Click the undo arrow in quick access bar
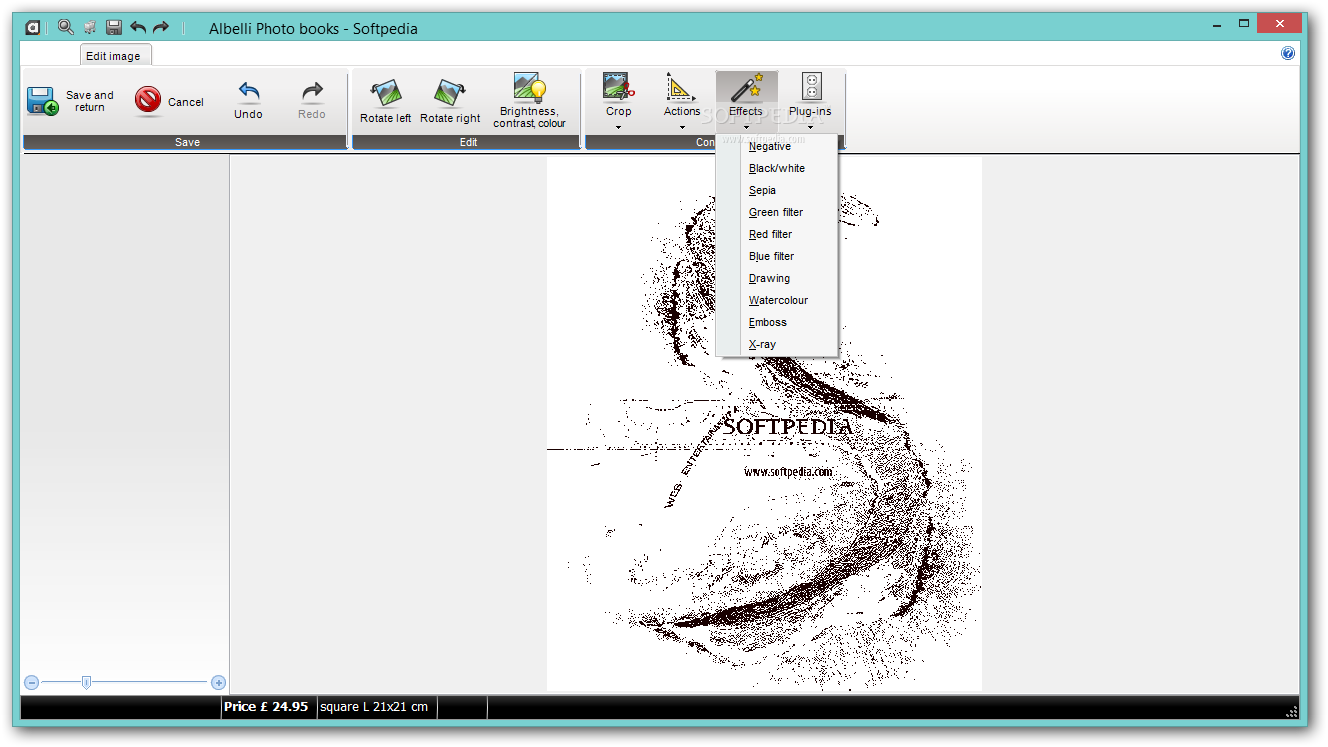Image resolution: width=1328 pixels, height=747 pixels. tap(138, 27)
